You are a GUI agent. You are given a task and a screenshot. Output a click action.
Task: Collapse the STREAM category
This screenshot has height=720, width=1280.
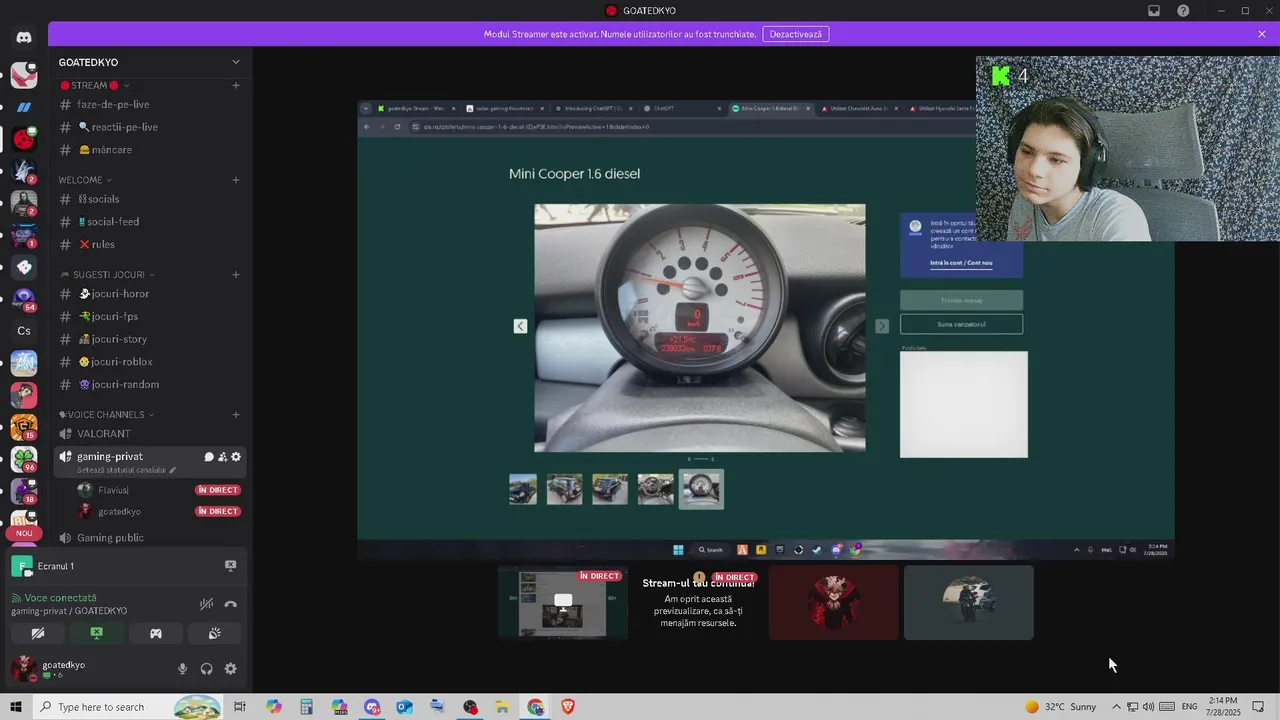click(x=95, y=85)
